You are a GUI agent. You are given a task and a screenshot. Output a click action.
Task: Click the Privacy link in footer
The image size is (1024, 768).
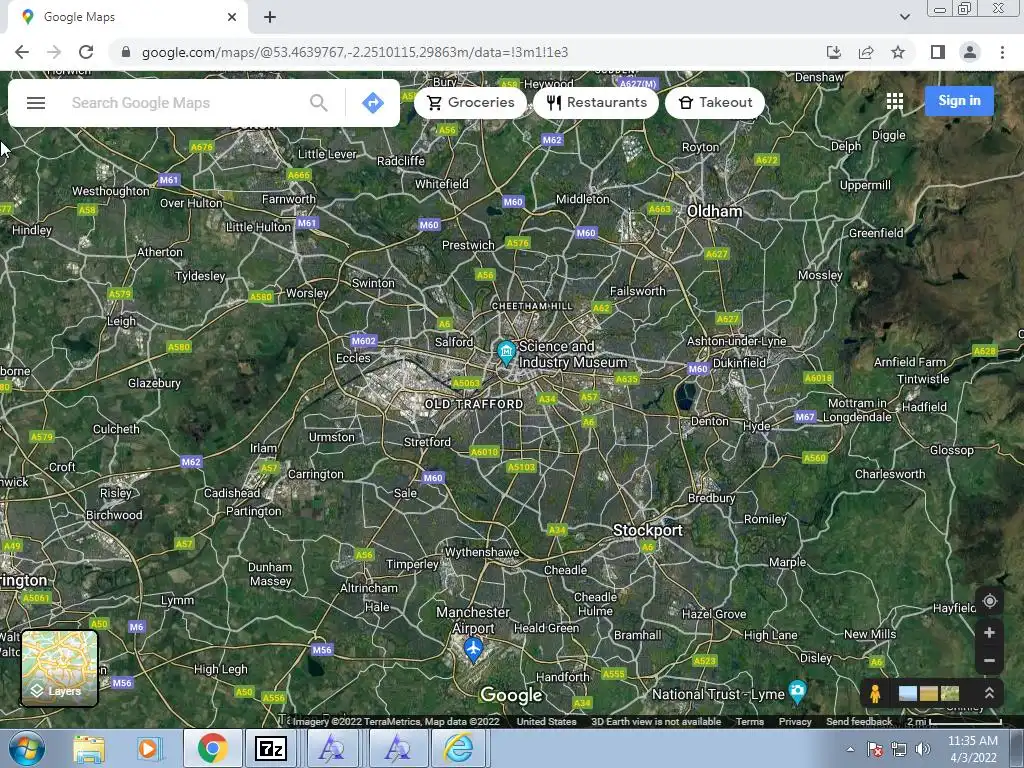(795, 722)
